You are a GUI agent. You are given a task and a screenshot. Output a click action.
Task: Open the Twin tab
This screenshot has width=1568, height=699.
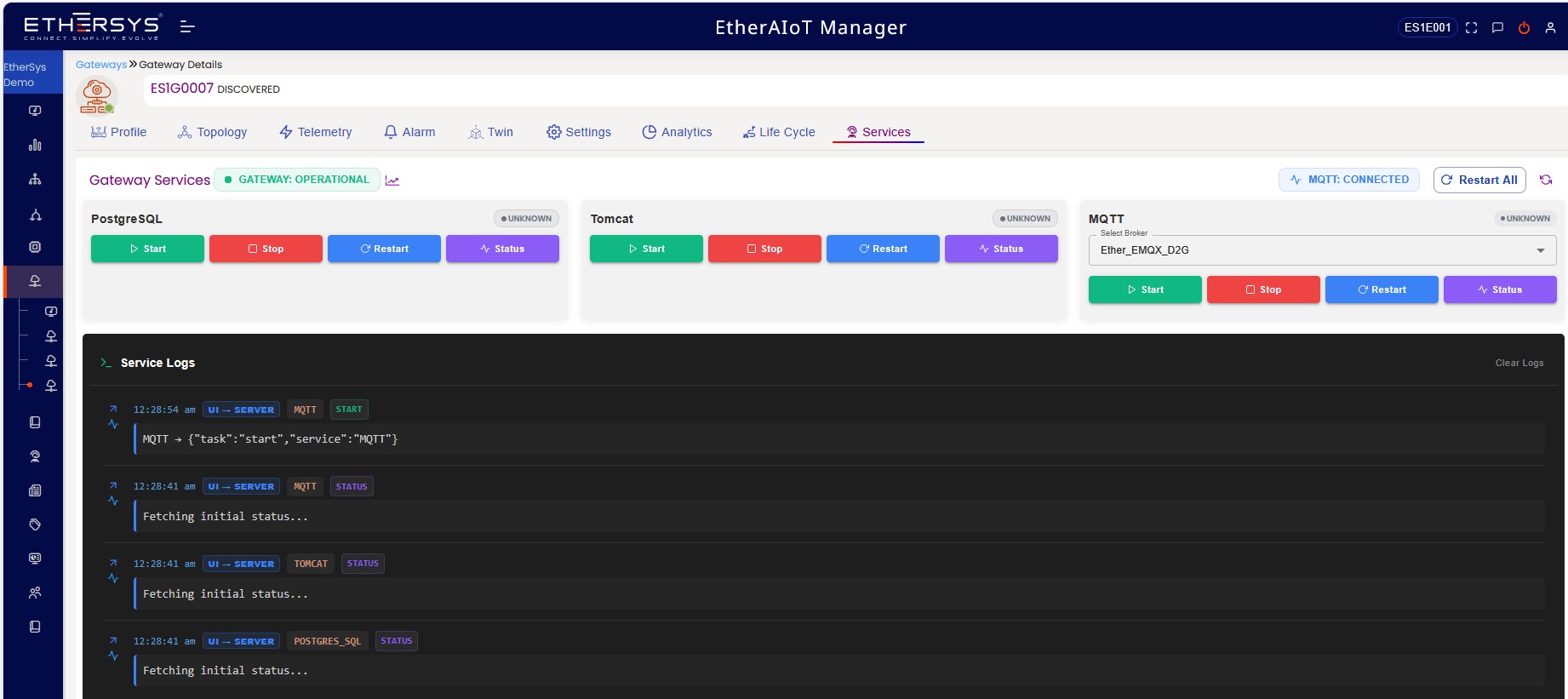click(491, 132)
